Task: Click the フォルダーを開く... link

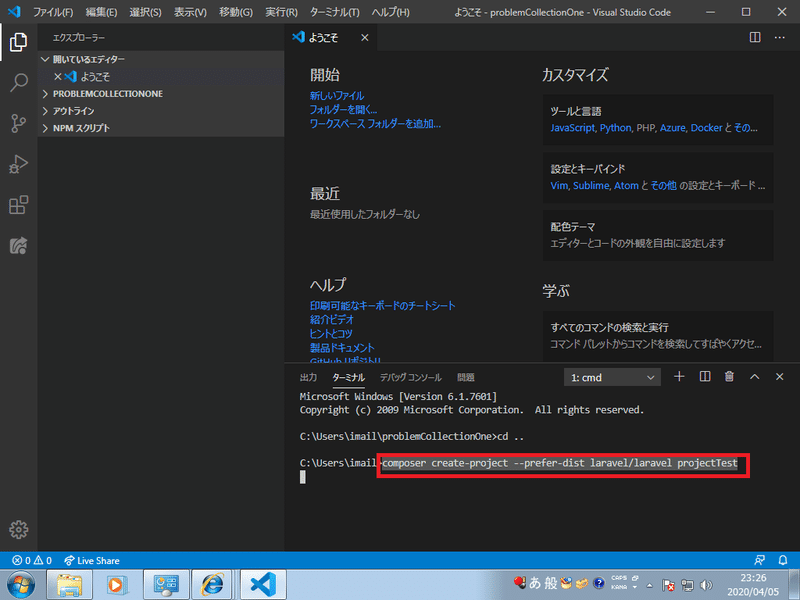Action: 343,109
